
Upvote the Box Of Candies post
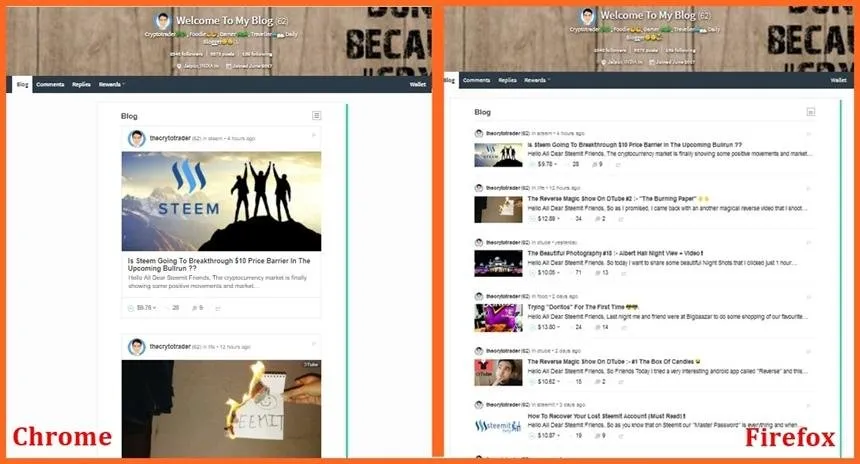532,381
